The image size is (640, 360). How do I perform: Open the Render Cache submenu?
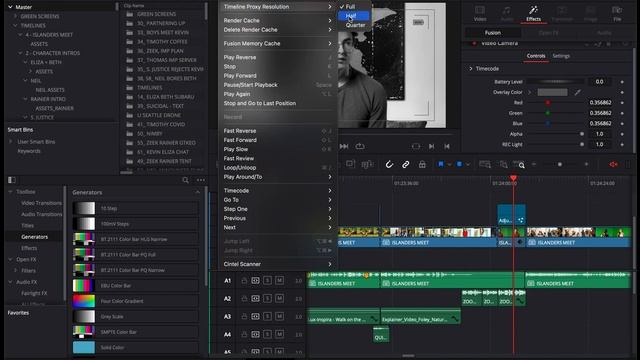[x=277, y=20]
